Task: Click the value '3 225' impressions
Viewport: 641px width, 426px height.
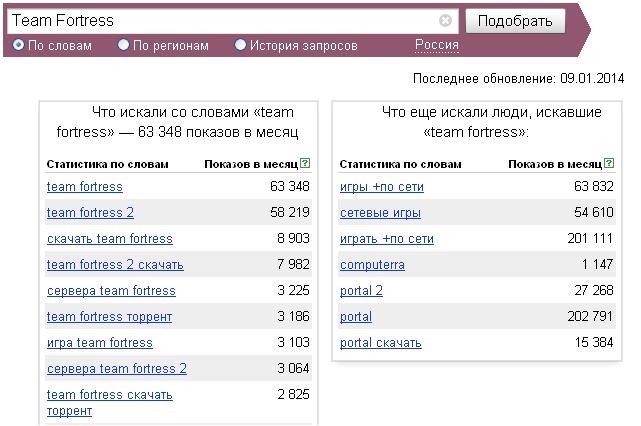Action: 293,290
